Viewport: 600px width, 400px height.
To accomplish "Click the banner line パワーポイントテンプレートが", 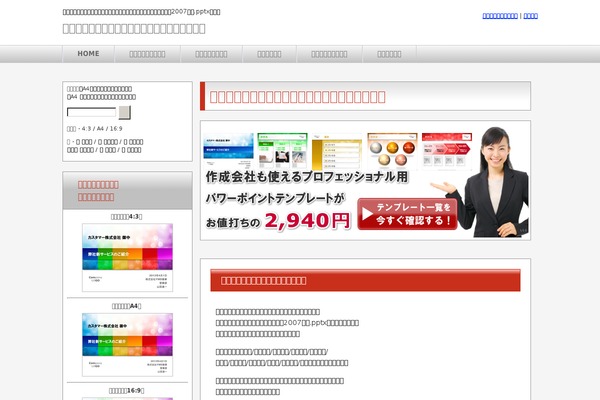I will (275, 198).
